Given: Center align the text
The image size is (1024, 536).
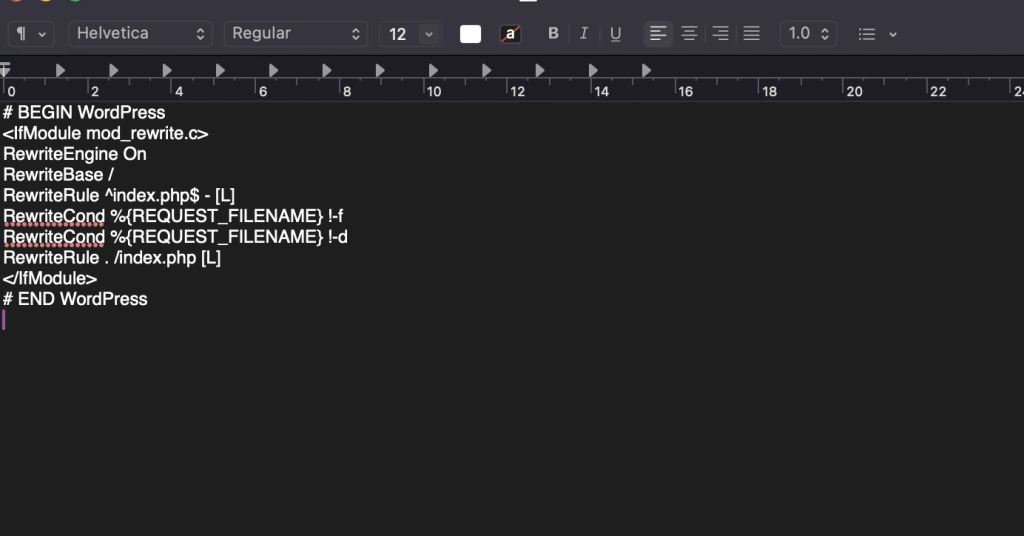Looking at the screenshot, I should (x=689, y=34).
